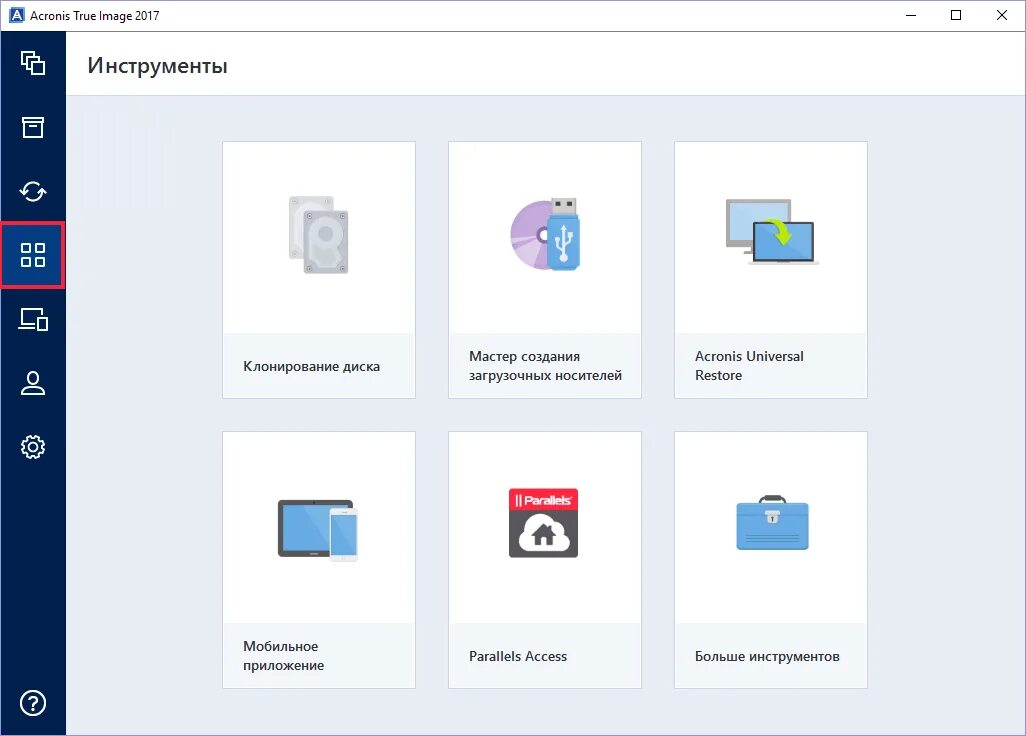Viewport: 1026px width, 736px height.
Task: Open "Клонирование диска" label
Action: pos(311,366)
